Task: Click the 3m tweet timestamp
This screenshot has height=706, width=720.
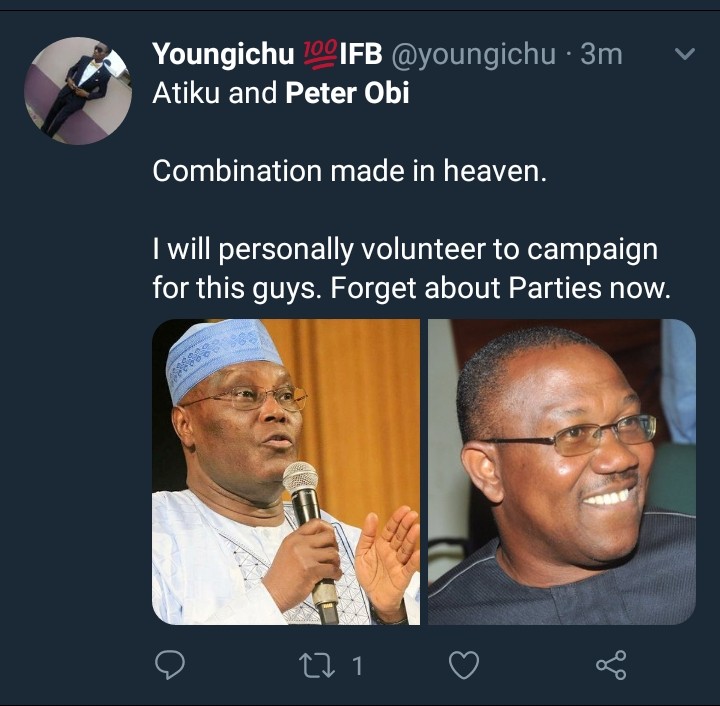Action: (601, 54)
